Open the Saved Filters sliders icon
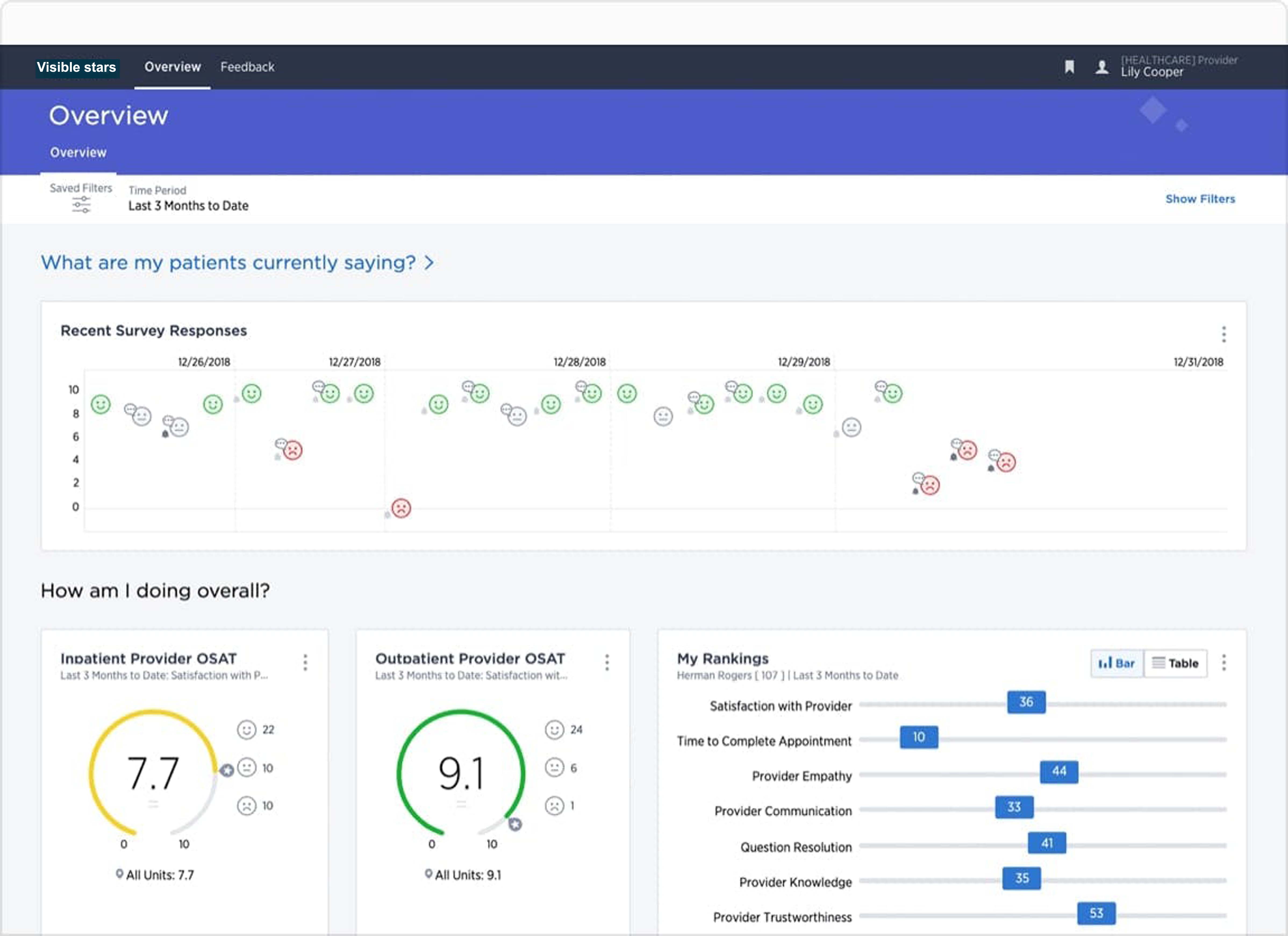 tap(81, 205)
